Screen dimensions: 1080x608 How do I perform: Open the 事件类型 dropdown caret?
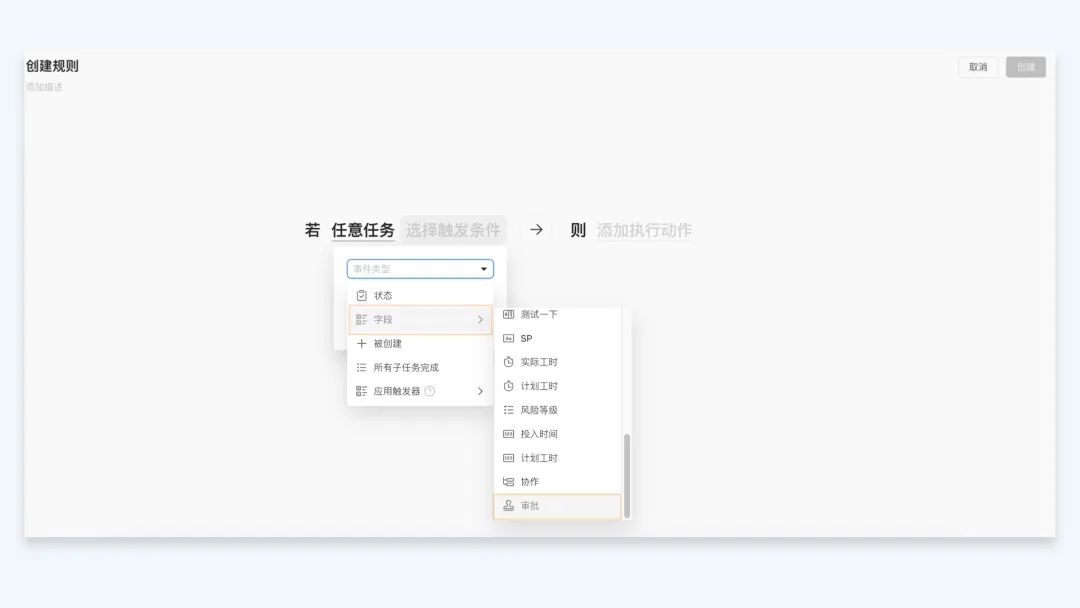484,269
